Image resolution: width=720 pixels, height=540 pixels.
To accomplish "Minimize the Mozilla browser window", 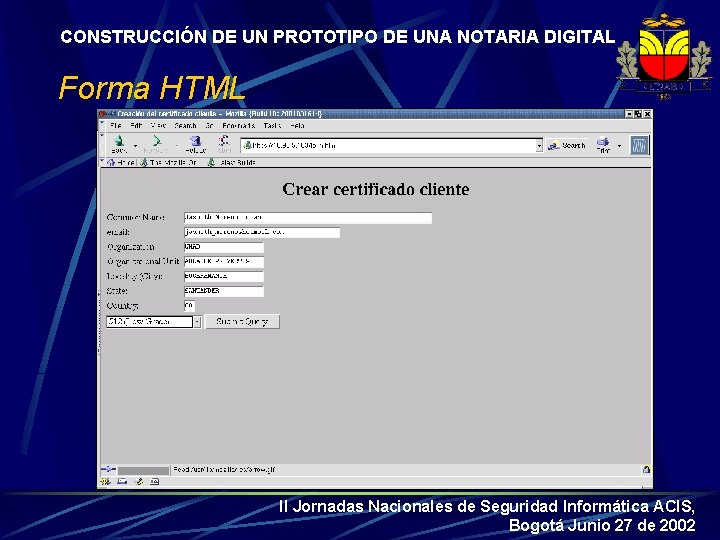I will 630,114.
